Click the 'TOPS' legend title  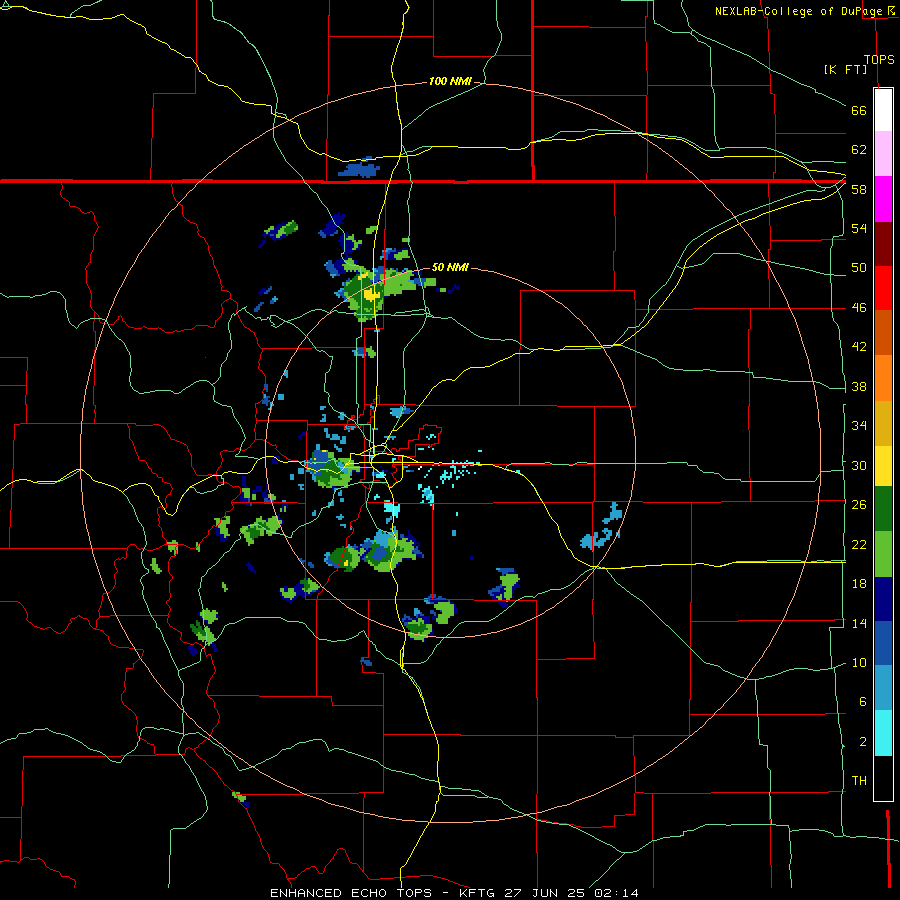(879, 60)
